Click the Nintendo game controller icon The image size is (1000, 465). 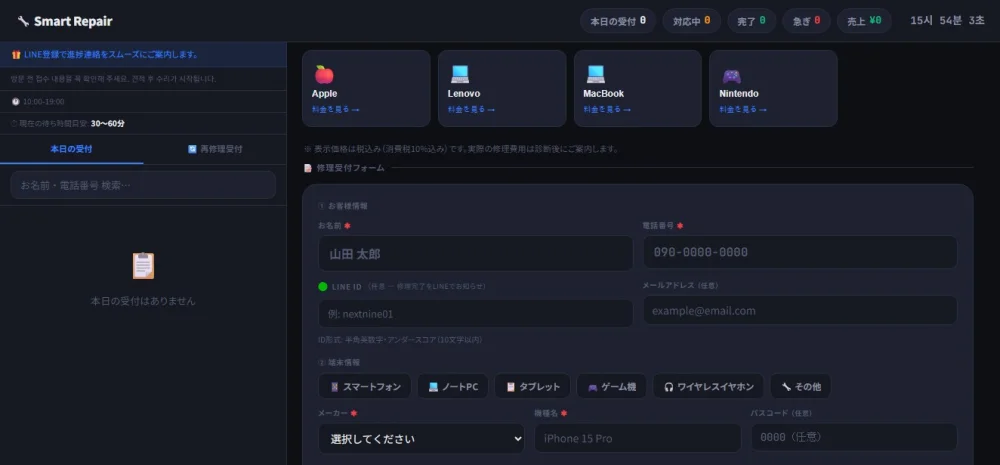(x=732, y=76)
